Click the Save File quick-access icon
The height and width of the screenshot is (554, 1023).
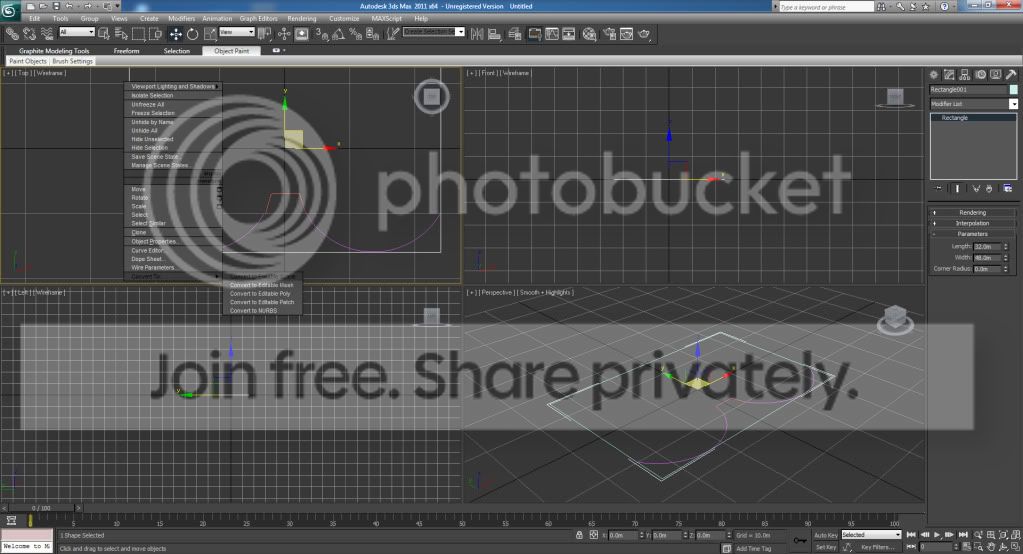point(56,7)
